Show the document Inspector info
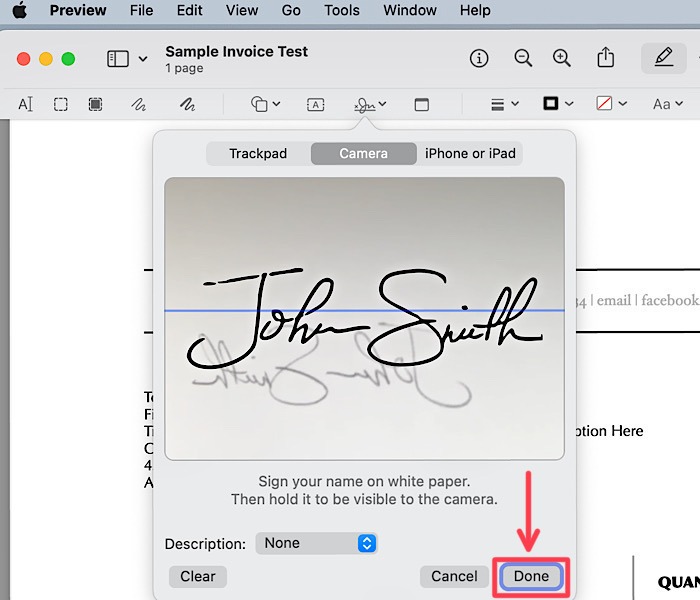This screenshot has width=700, height=600. pyautogui.click(x=479, y=58)
